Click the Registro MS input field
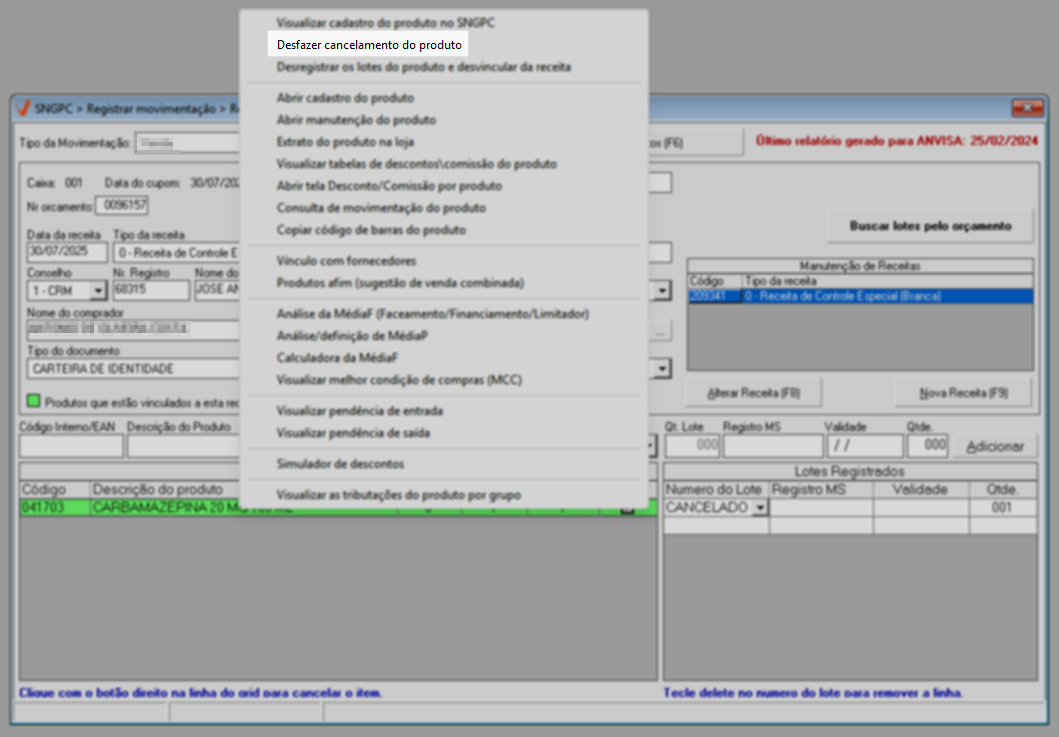 (x=770, y=446)
